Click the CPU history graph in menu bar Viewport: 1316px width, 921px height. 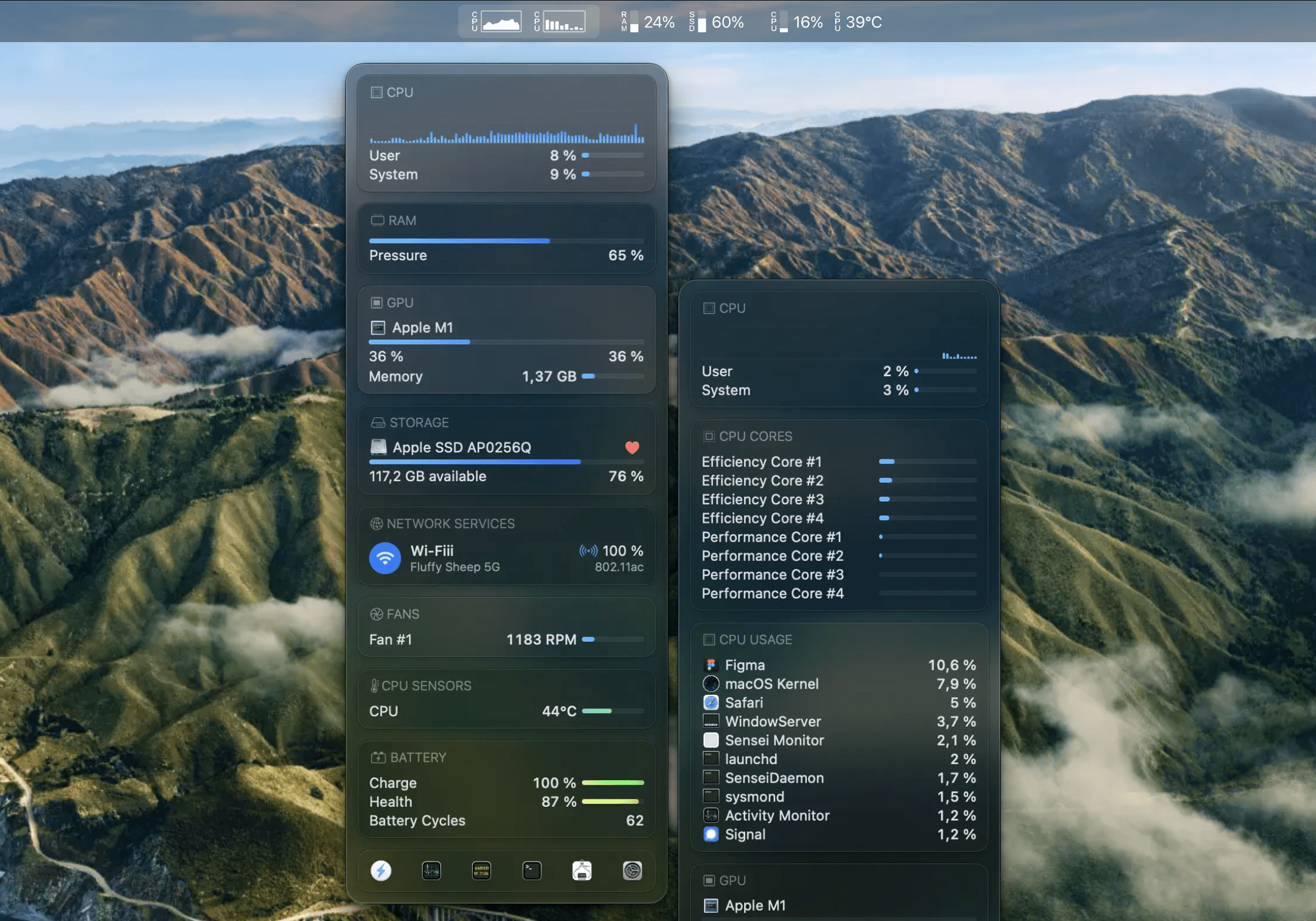[496, 22]
